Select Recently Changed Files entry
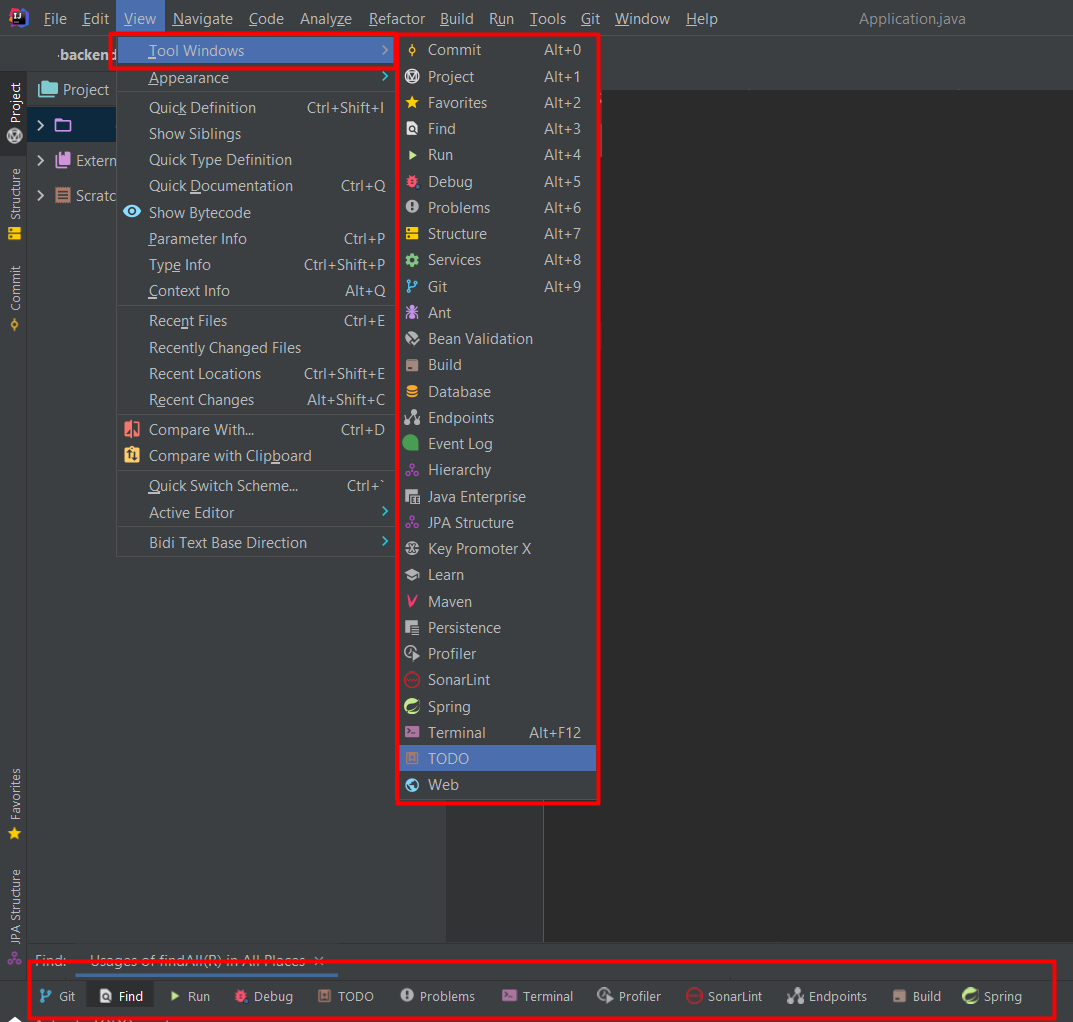Image resolution: width=1073 pixels, height=1022 pixels. pyautogui.click(x=257, y=348)
